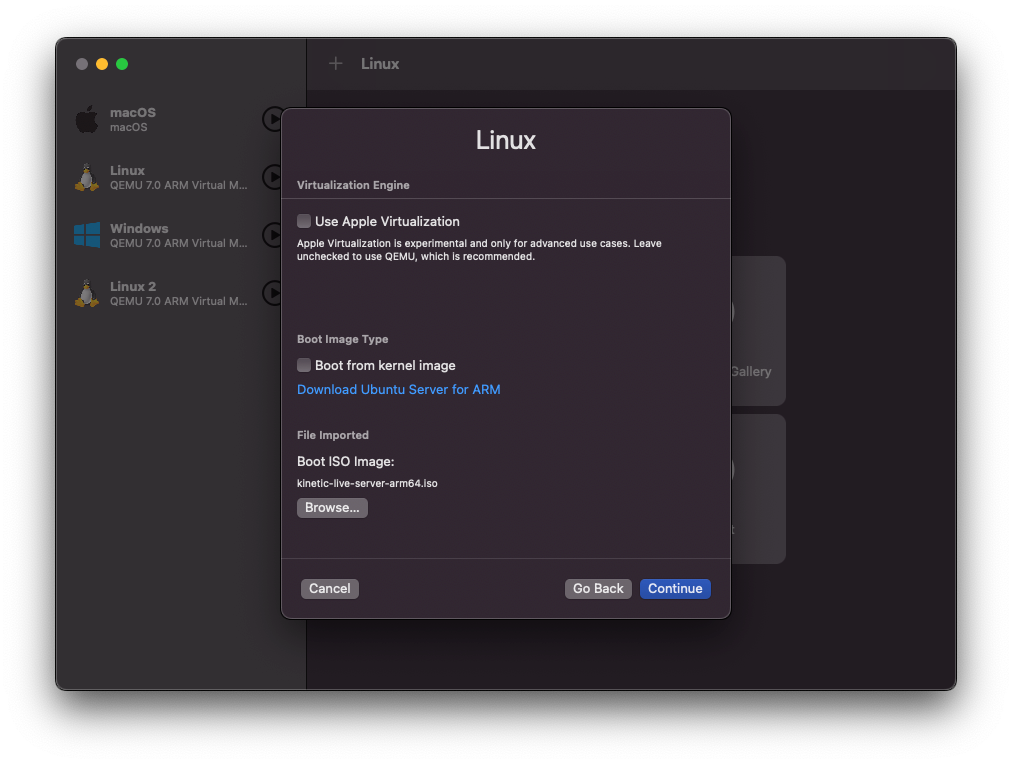Click the Boot Image Type heading
The height and width of the screenshot is (764, 1012).
tap(343, 339)
